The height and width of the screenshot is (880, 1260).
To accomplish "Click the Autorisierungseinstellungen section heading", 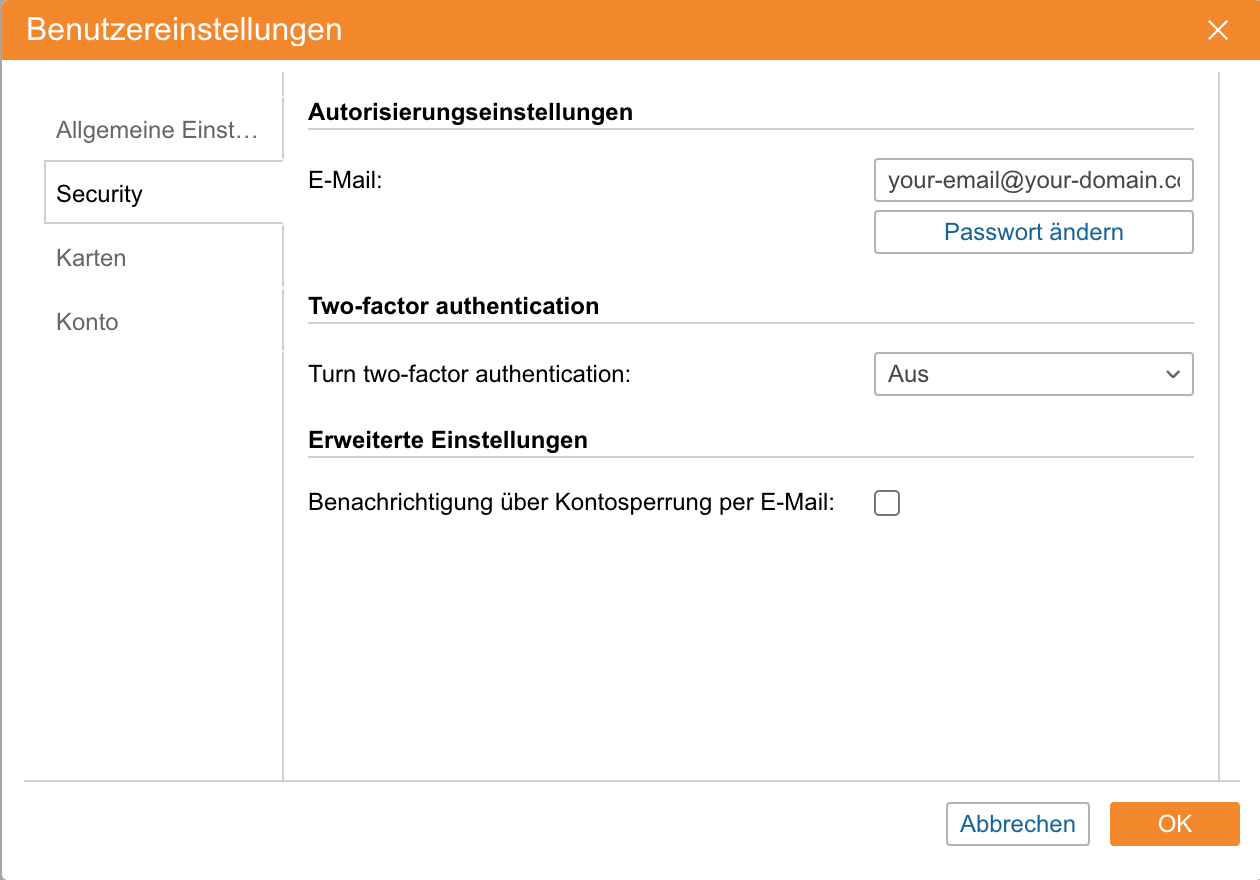I will (x=470, y=112).
